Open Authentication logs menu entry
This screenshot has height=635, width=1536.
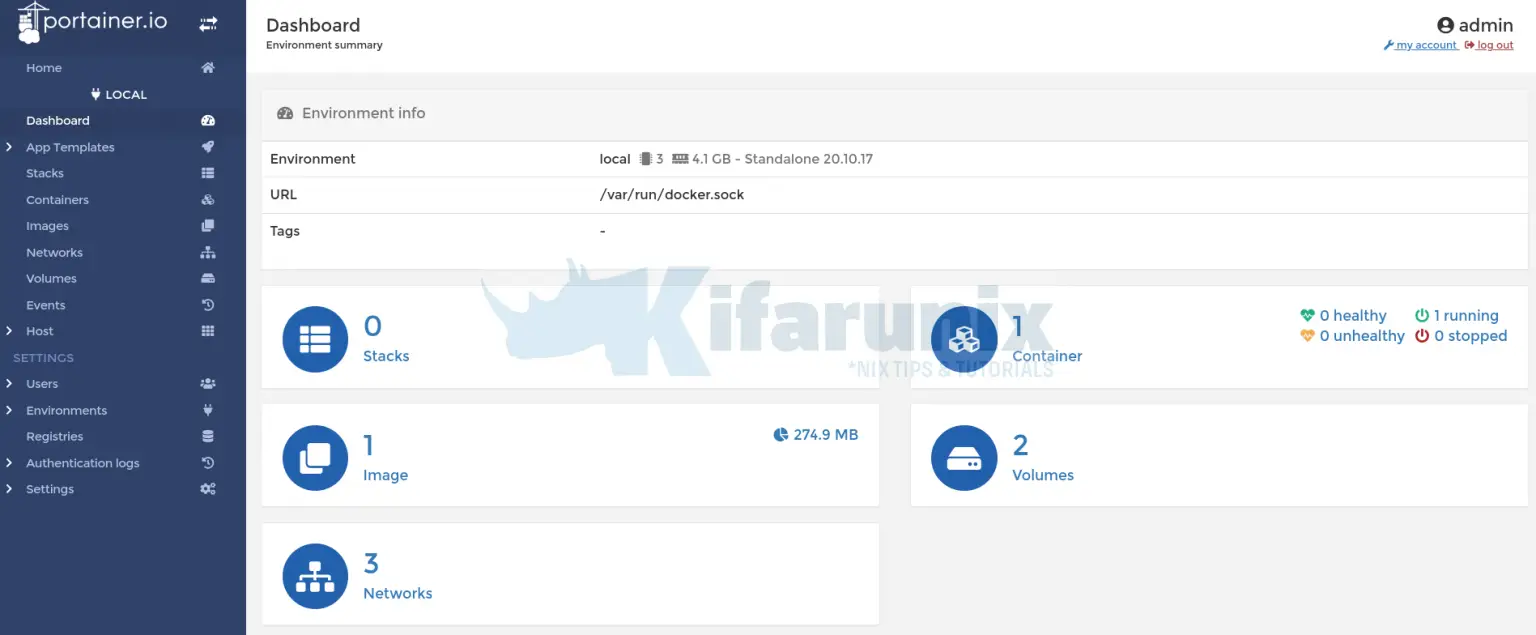pyautogui.click(x=83, y=462)
